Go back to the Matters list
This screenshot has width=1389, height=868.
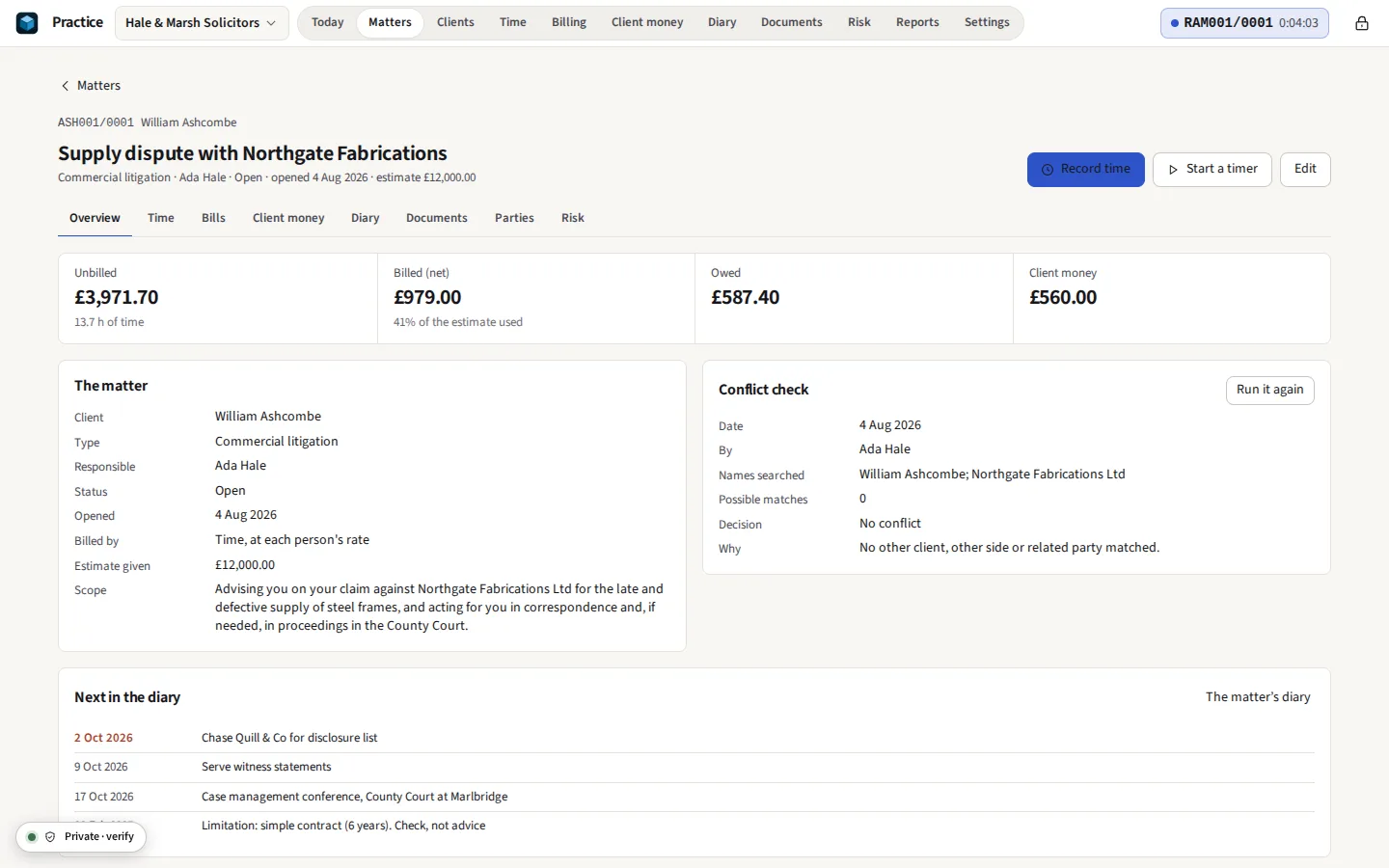[91, 86]
